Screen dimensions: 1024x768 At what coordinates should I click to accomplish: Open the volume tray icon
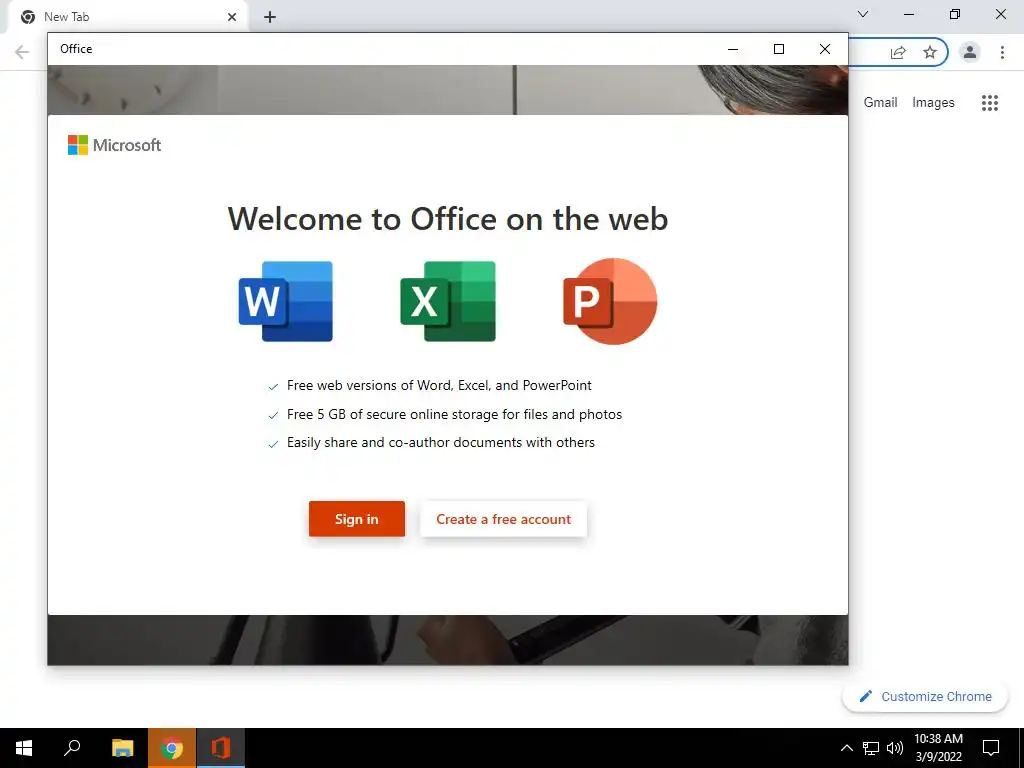[895, 748]
